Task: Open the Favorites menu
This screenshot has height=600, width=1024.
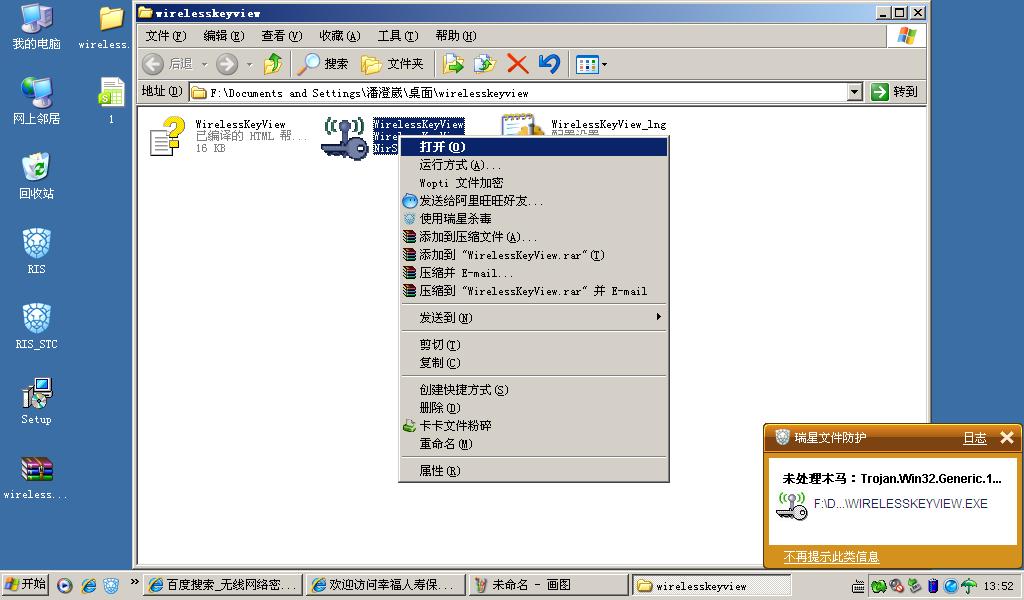Action: tap(340, 36)
